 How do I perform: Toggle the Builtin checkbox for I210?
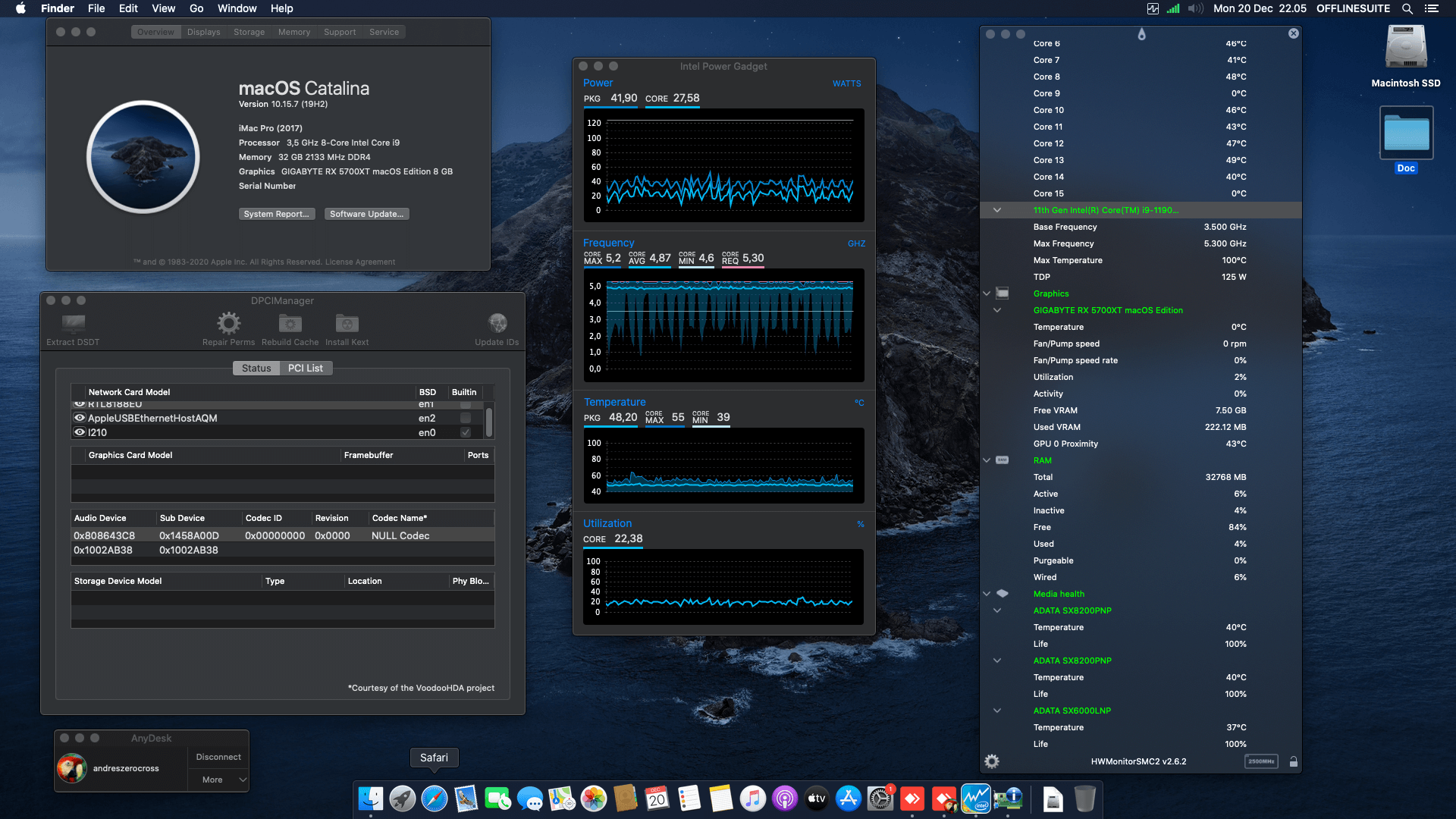465,432
